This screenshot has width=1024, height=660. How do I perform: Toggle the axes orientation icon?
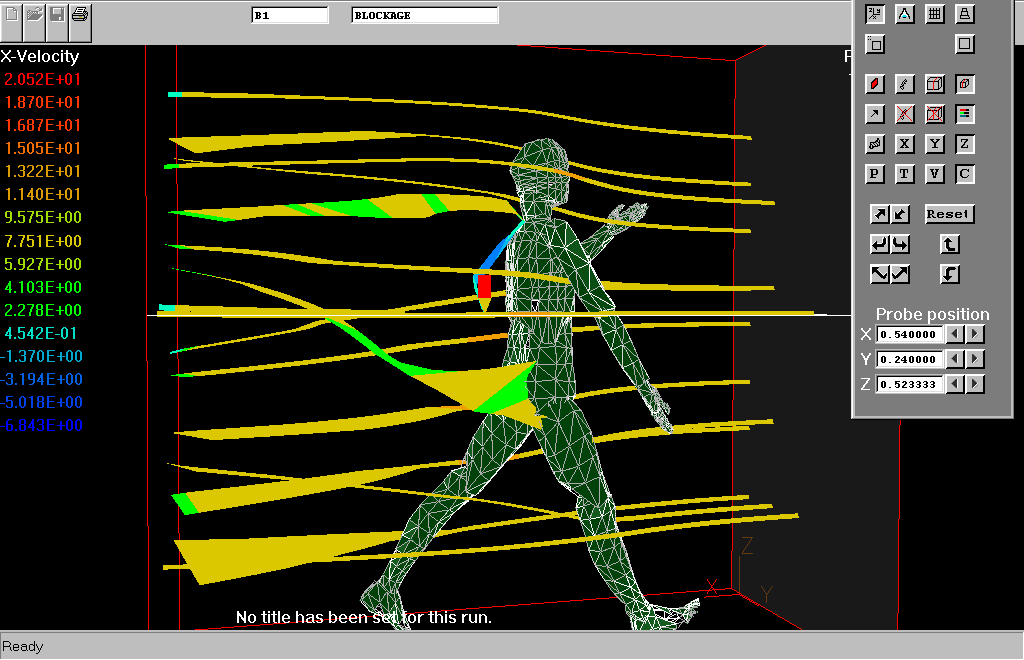click(x=875, y=14)
